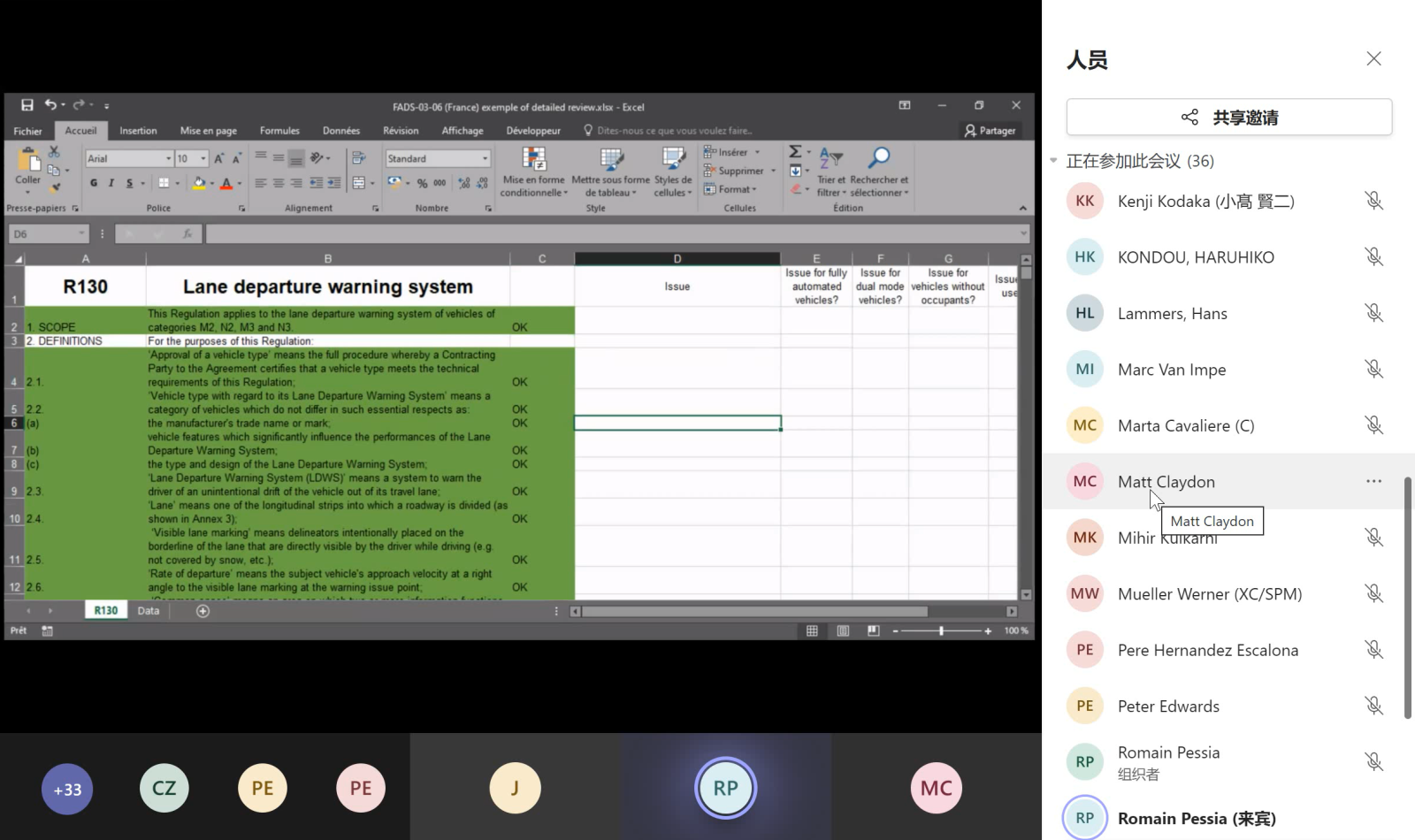The height and width of the screenshot is (840, 1415).
Task: Click the Partager button in Excel
Action: pyautogui.click(x=990, y=131)
